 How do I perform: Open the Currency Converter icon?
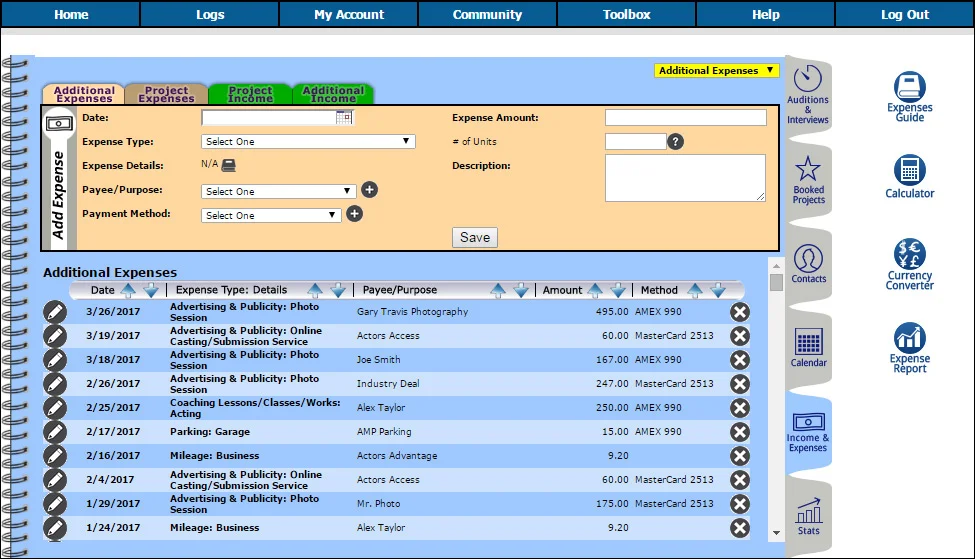pos(910,264)
